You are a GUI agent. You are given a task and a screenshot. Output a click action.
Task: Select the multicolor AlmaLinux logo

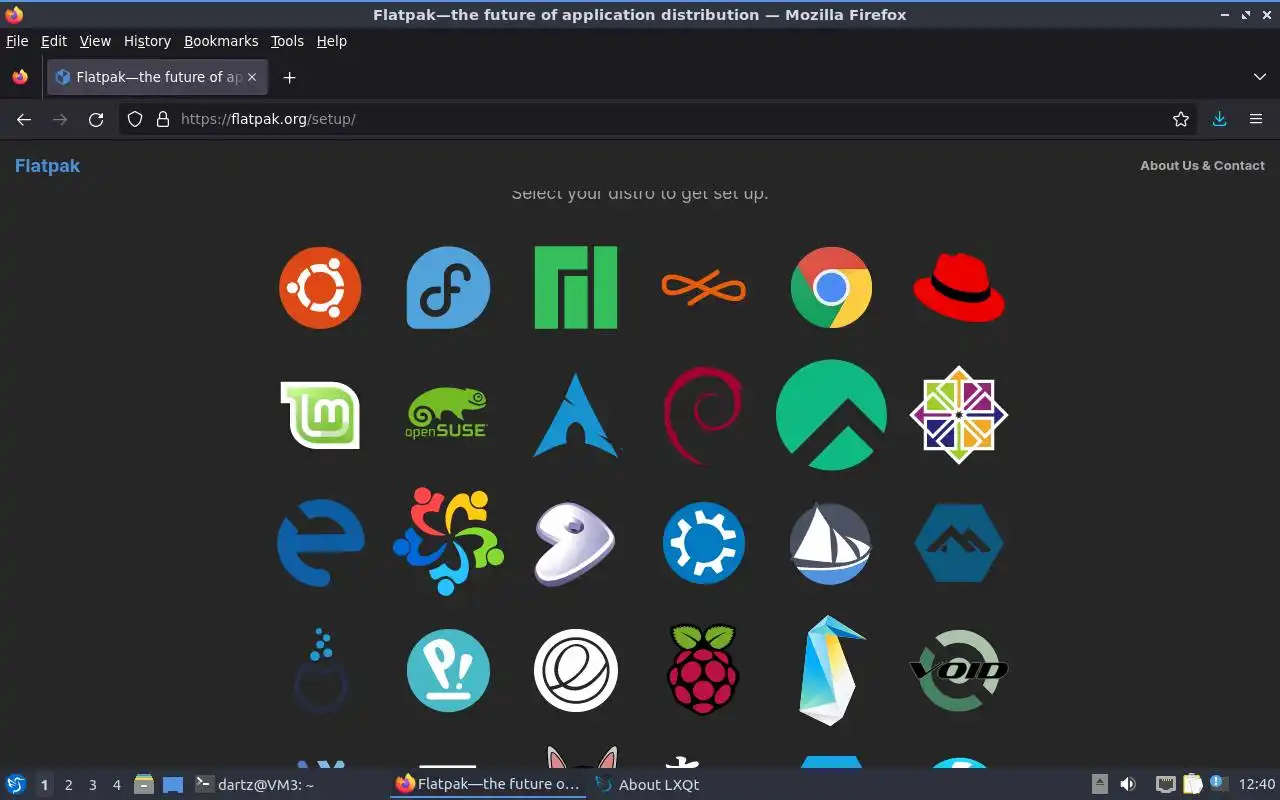point(448,541)
